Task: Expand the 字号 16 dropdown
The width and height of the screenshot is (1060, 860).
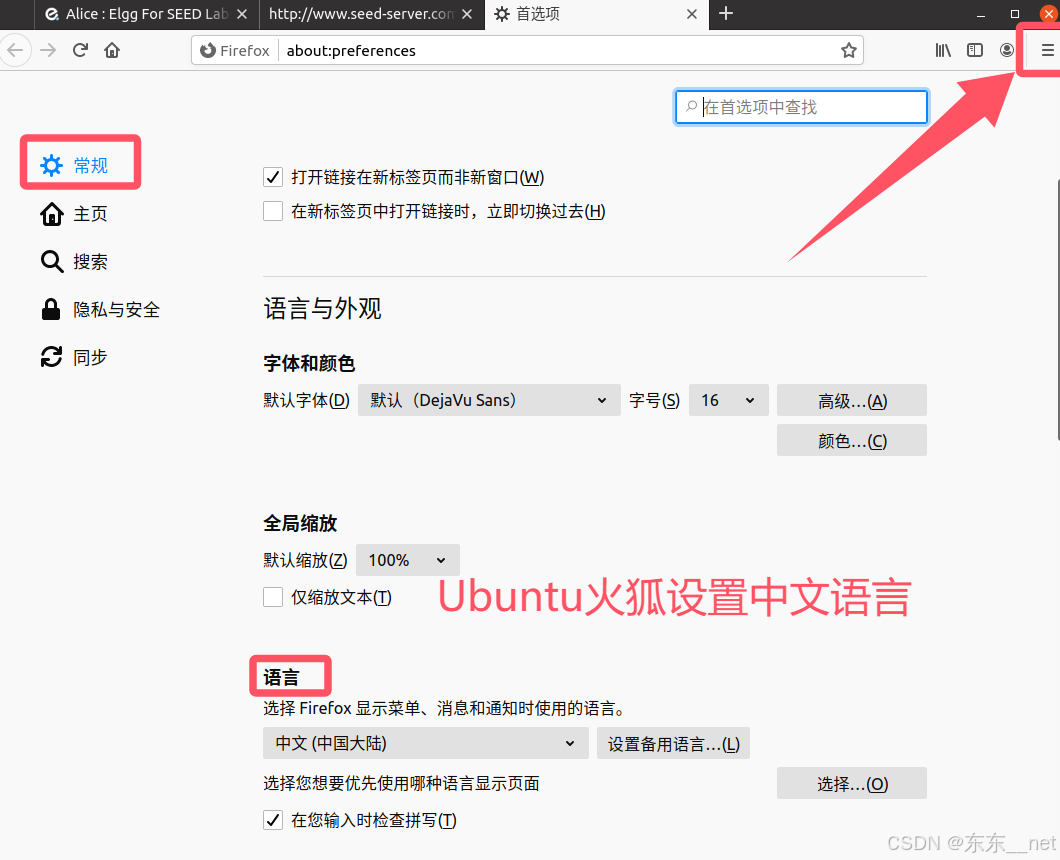Action: (x=728, y=400)
